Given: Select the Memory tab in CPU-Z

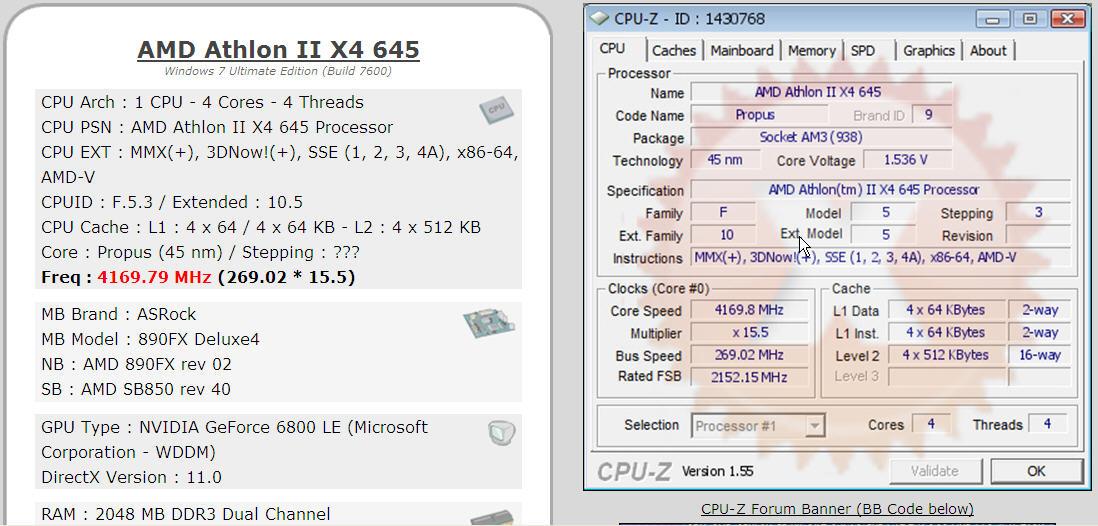Looking at the screenshot, I should pos(812,50).
